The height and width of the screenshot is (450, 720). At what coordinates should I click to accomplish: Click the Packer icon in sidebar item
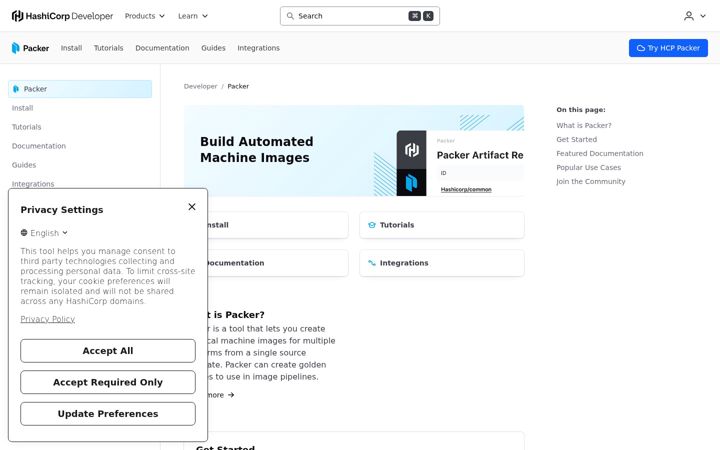16,89
